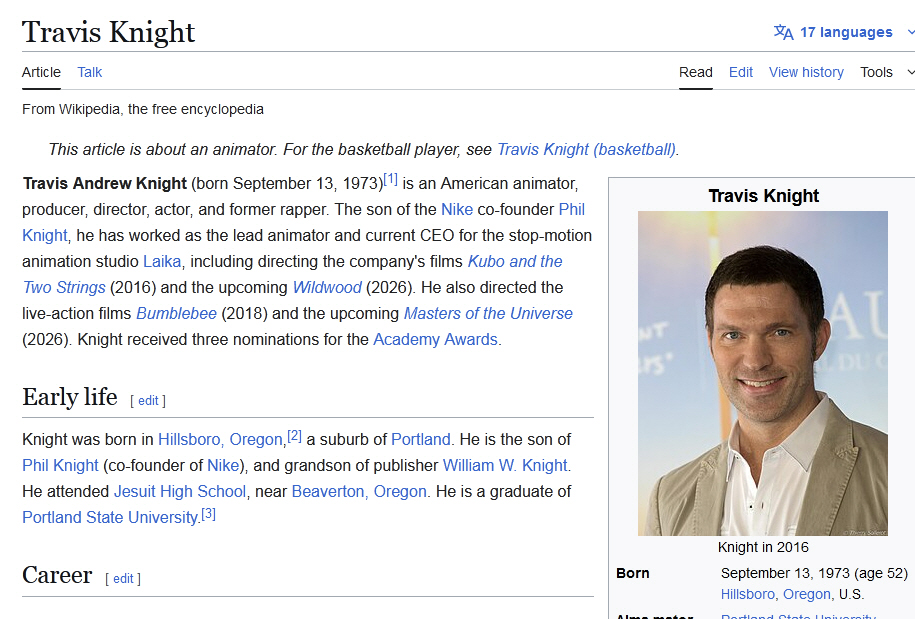Open citation reference [3]
Screen dimensions: 915x619
pyautogui.click(x=208, y=514)
